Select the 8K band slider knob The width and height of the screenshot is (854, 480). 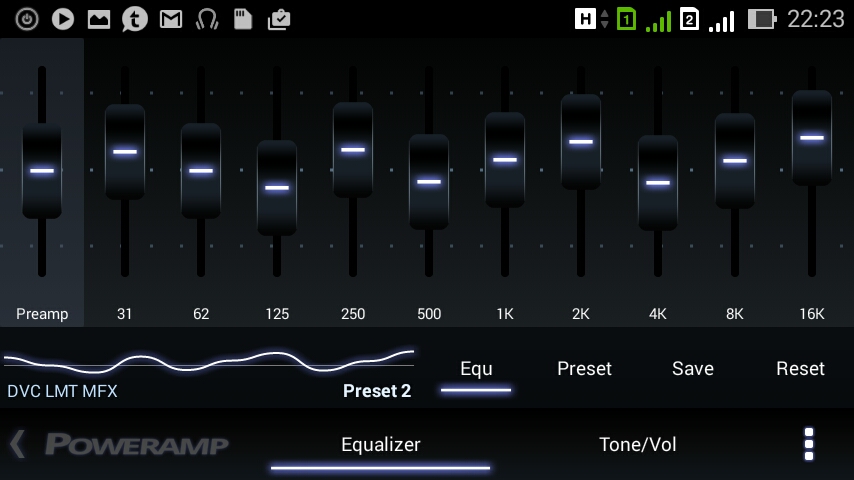pyautogui.click(x=735, y=161)
